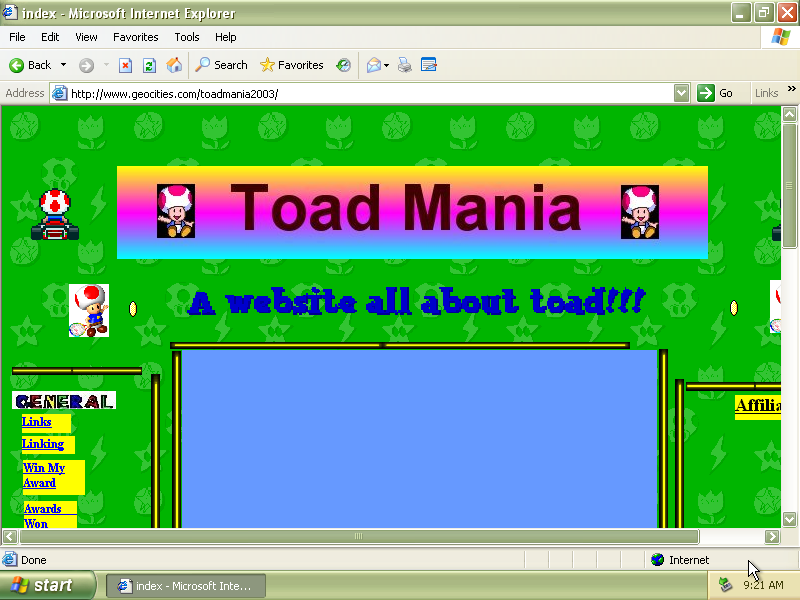
Task: Click the Print icon
Action: point(405,65)
